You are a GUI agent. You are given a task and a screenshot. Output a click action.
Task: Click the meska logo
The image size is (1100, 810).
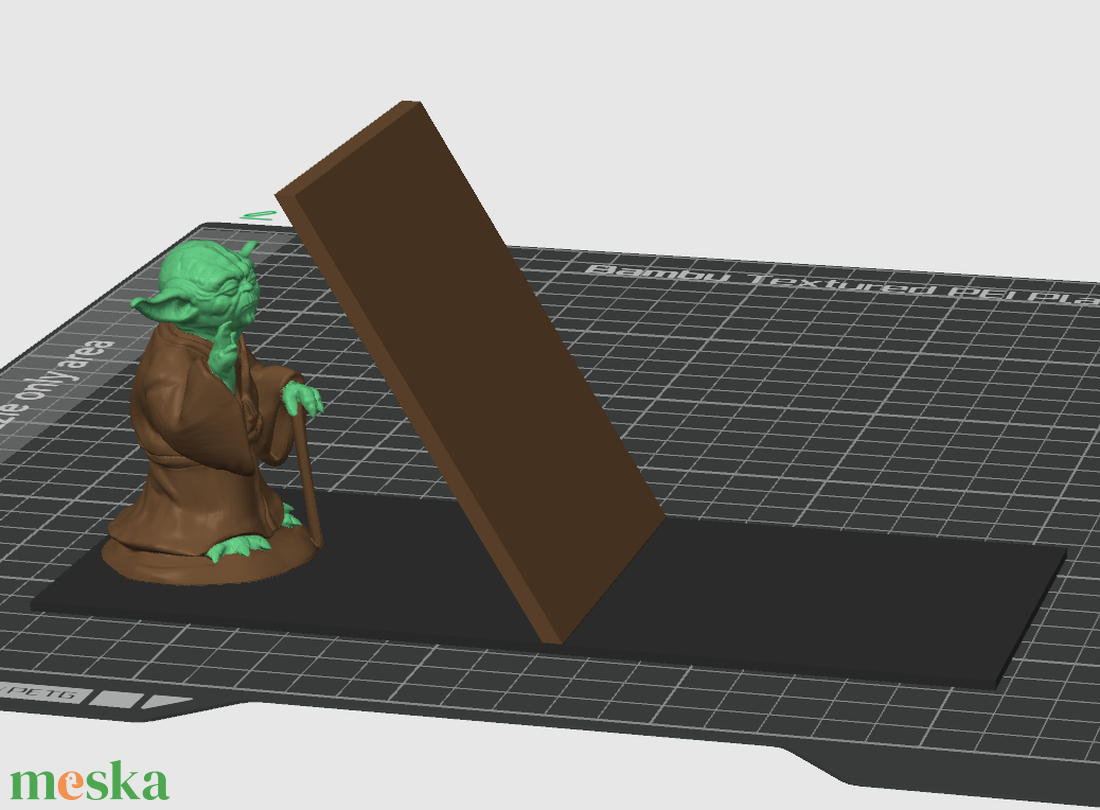90,780
